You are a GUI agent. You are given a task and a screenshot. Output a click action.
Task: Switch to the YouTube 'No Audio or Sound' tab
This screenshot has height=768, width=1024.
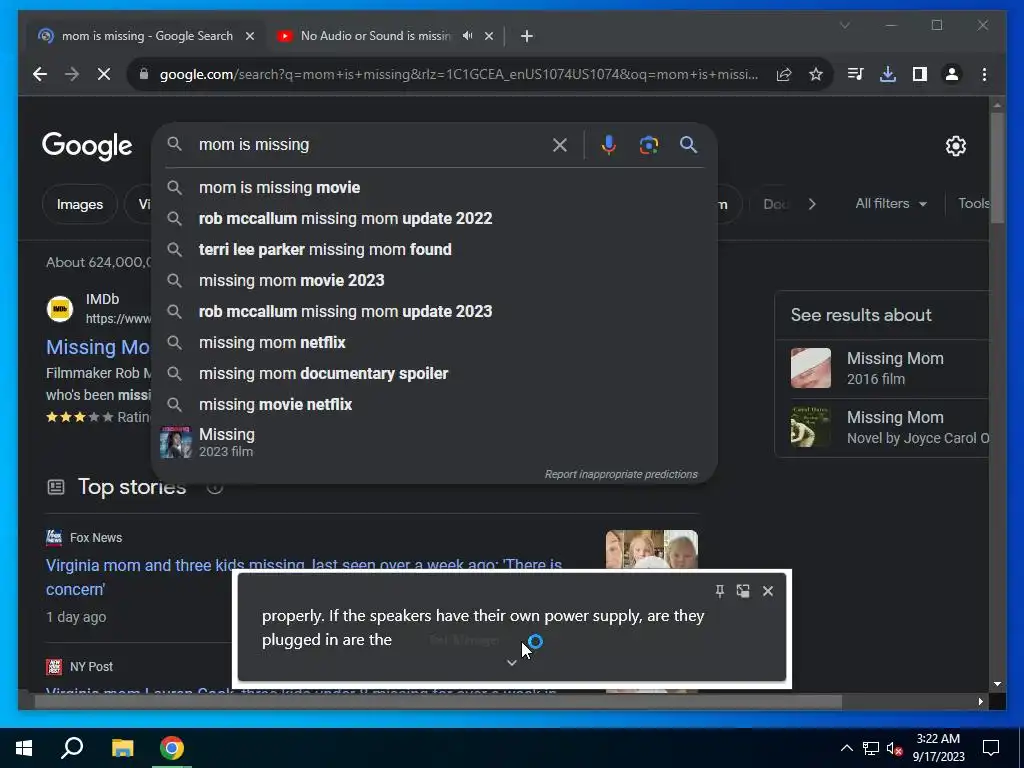375,36
